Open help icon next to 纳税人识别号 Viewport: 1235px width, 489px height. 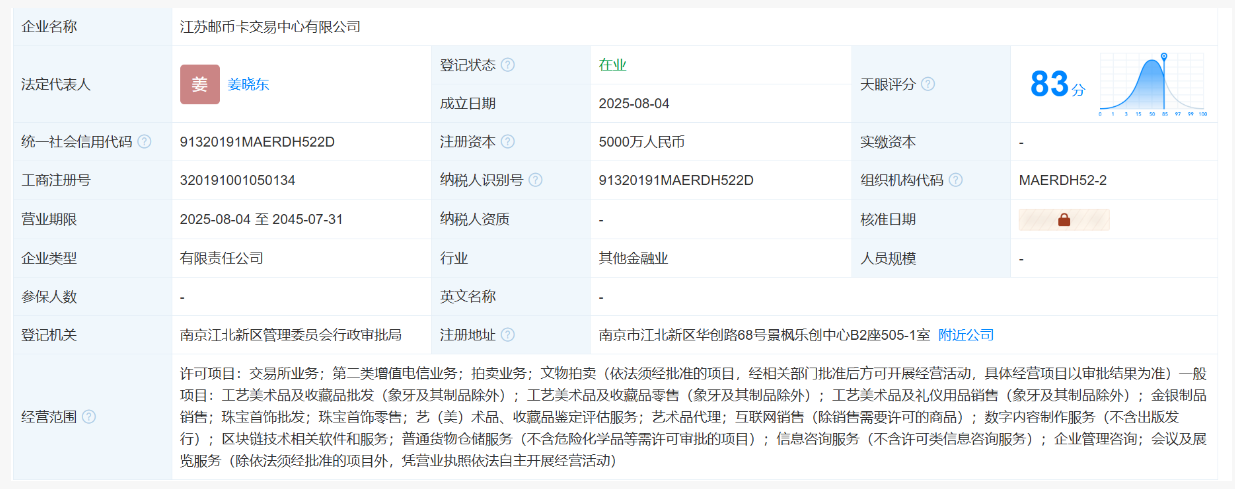coord(536,181)
